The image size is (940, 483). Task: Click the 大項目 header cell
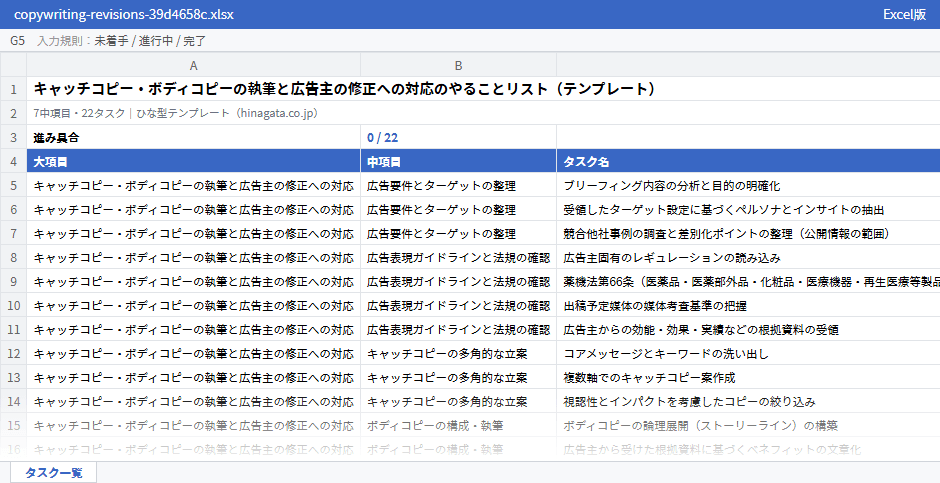click(194, 162)
